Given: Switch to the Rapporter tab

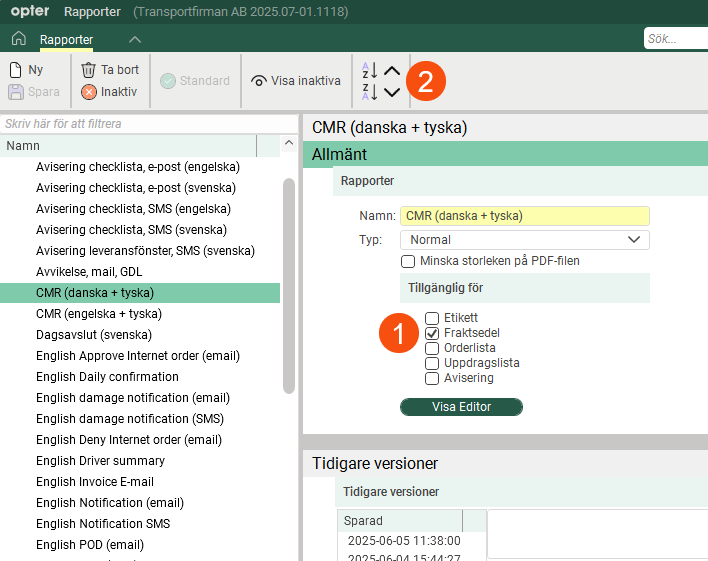Looking at the screenshot, I should pos(66,40).
